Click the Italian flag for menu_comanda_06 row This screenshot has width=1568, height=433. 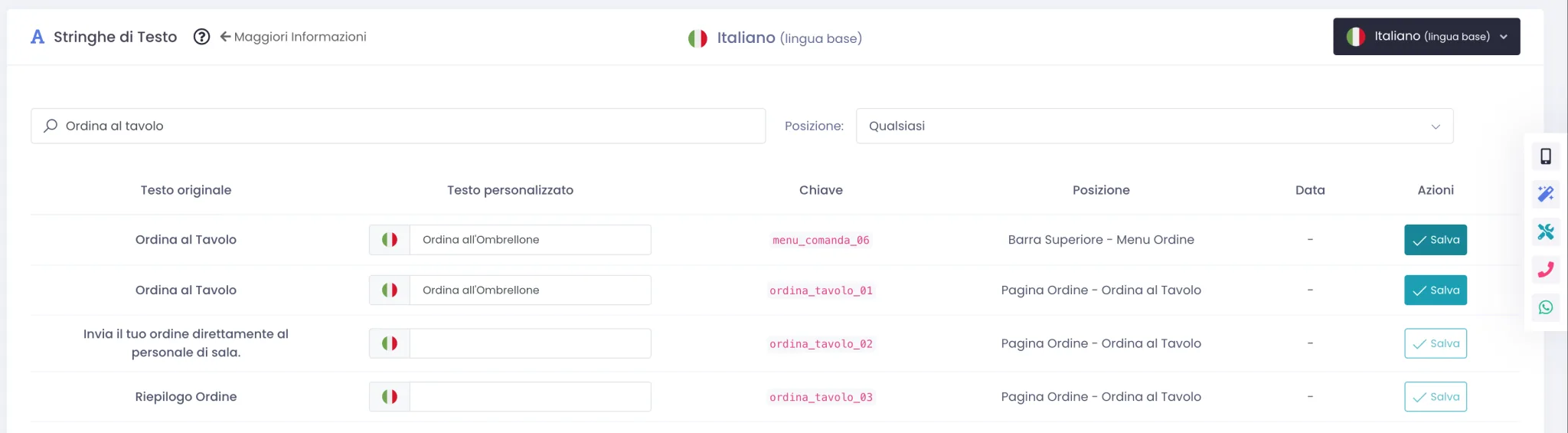tap(390, 240)
